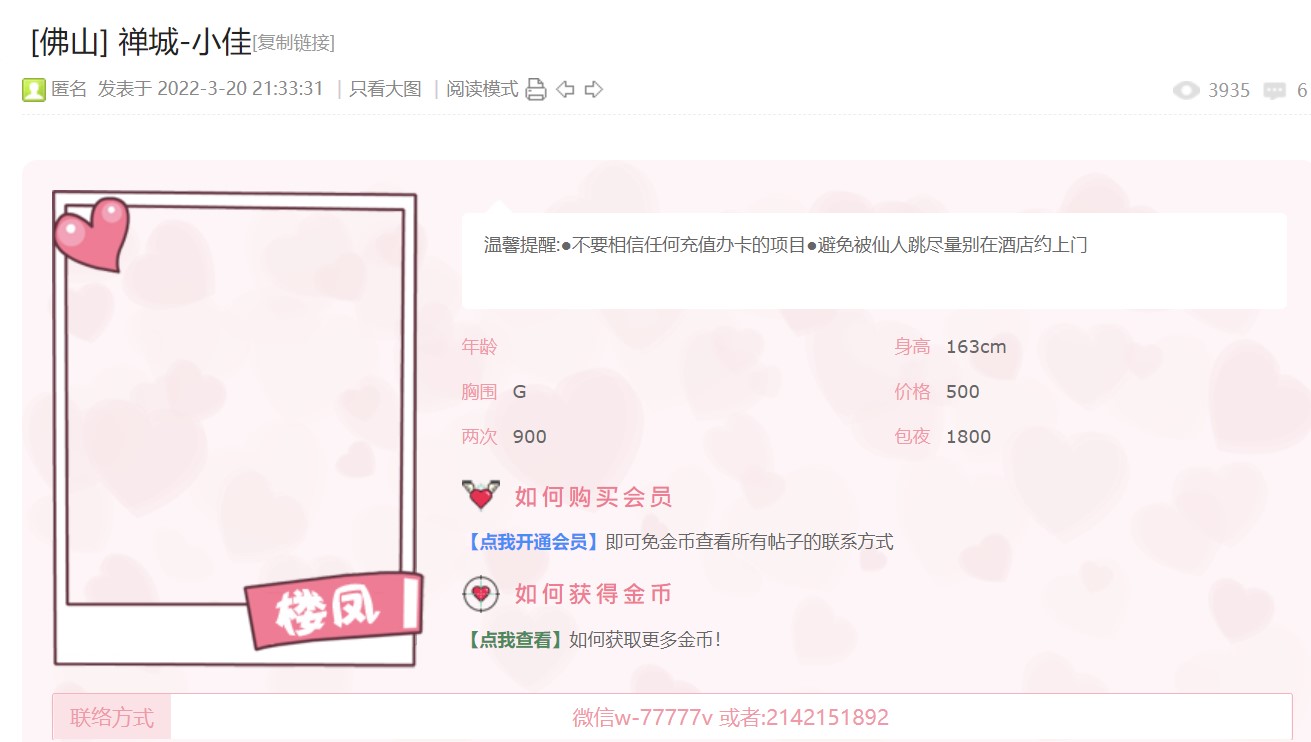Click the 匿名 author name
Screen dimensions: 1311x742
pos(69,89)
